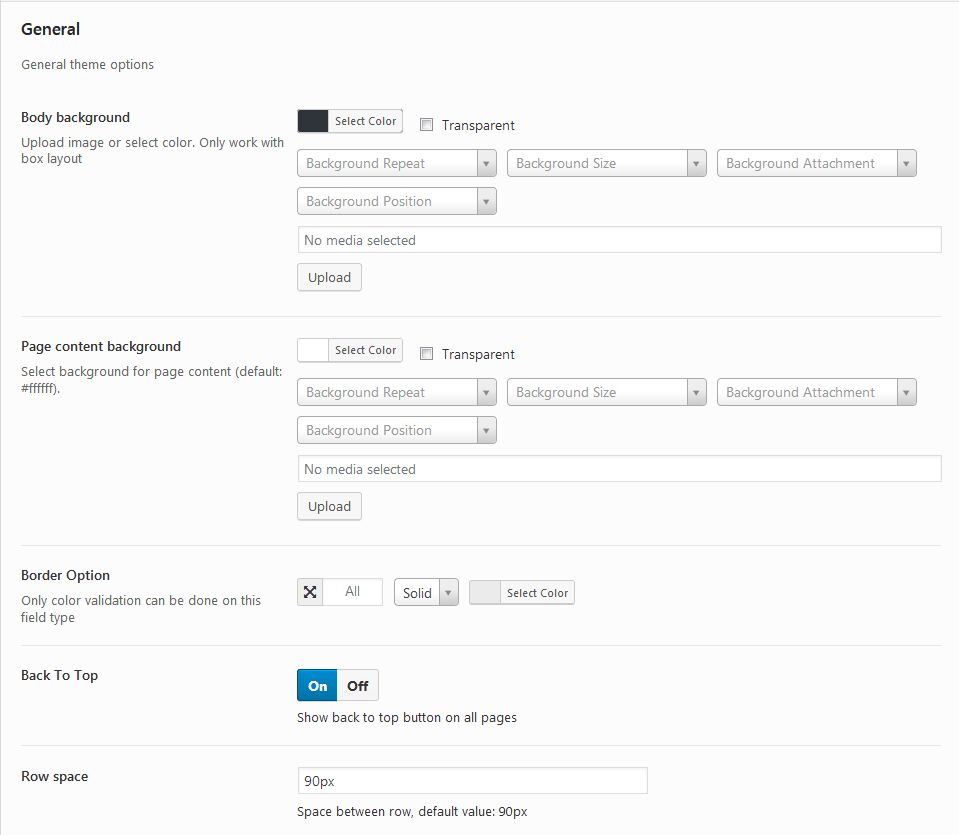Open Body background Background Attachment dropdown
This screenshot has width=959, height=835.
(x=816, y=163)
